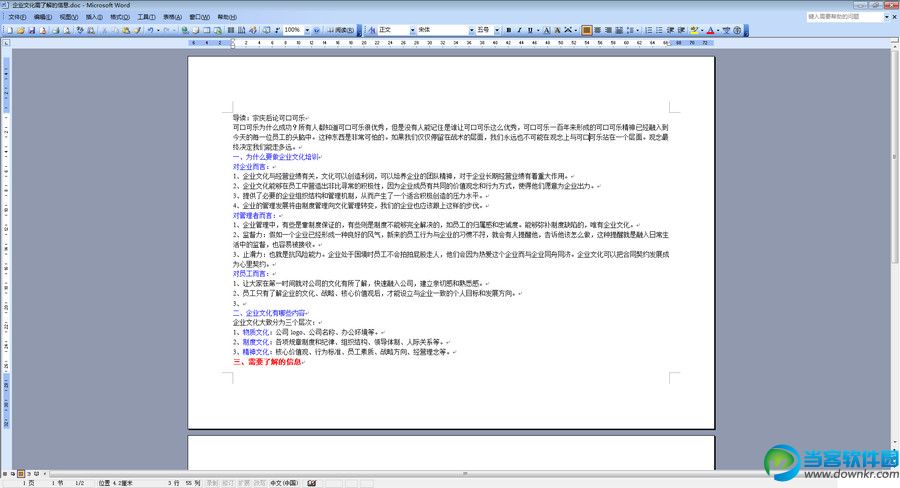Open the 编辑 menu
The height and width of the screenshot is (488, 900).
(43, 17)
